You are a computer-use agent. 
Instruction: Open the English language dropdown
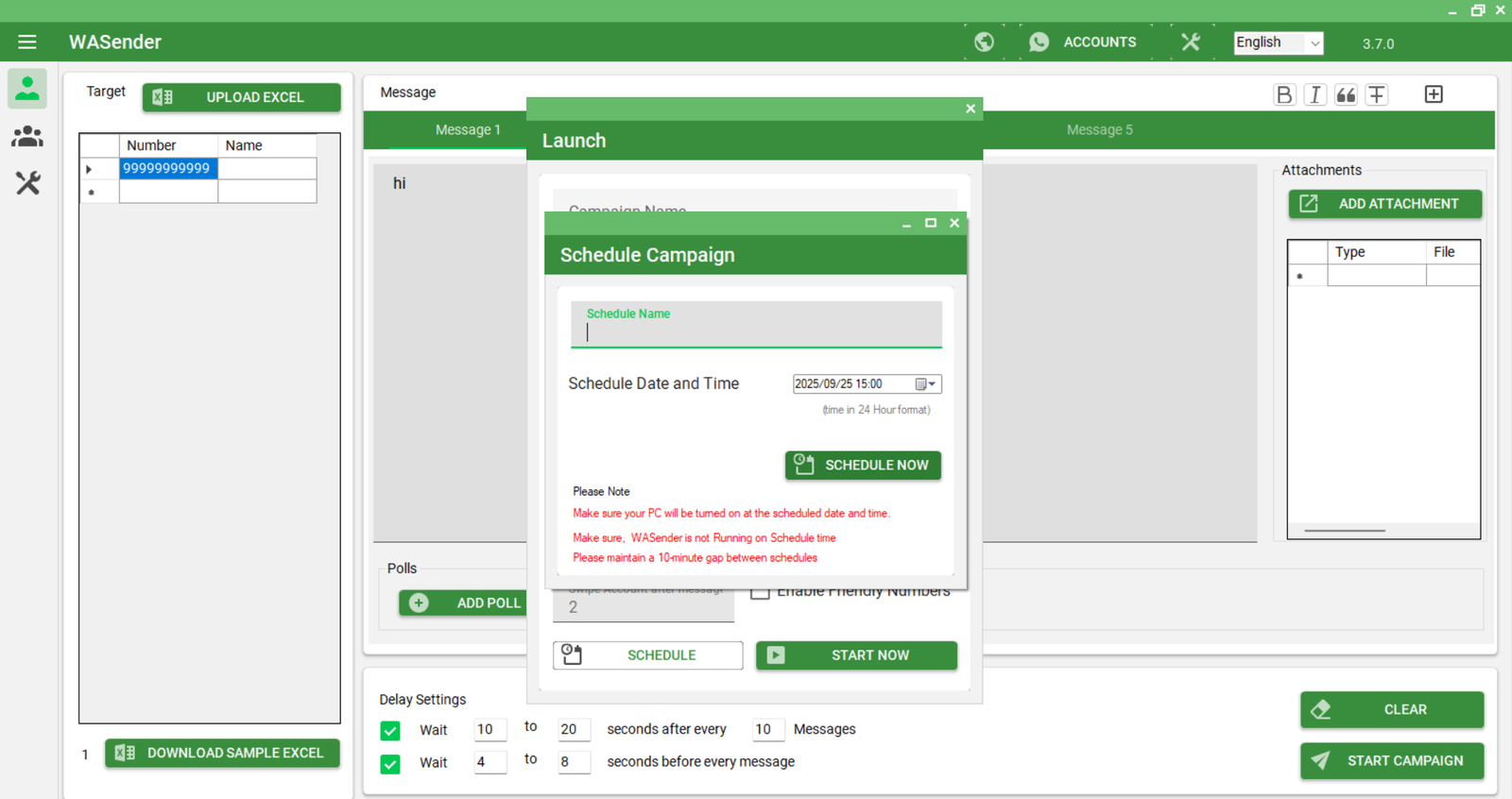[x=1278, y=42]
